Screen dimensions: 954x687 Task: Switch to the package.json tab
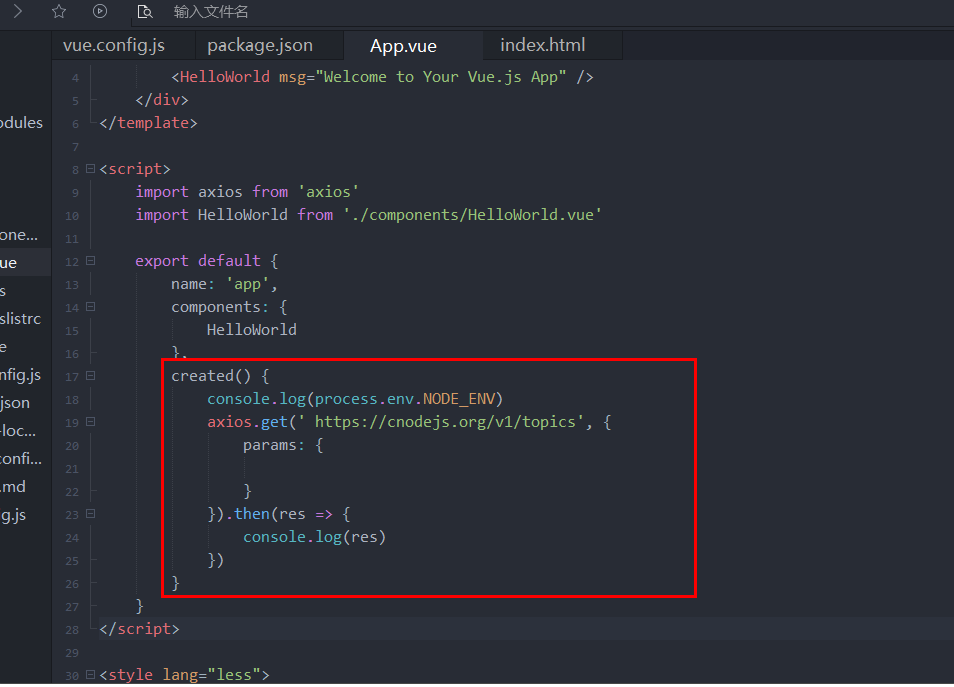(x=260, y=45)
